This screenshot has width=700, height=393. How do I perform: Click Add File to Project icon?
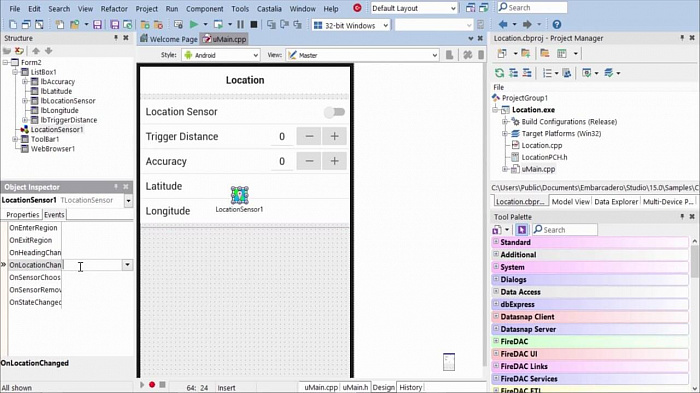coord(145,25)
